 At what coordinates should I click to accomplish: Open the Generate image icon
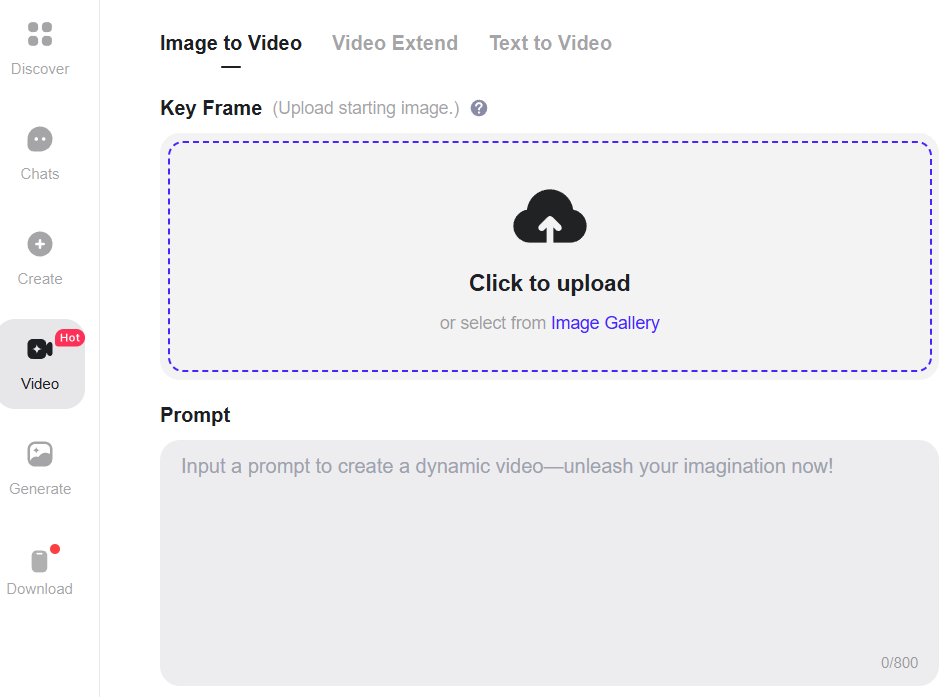[x=40, y=455]
